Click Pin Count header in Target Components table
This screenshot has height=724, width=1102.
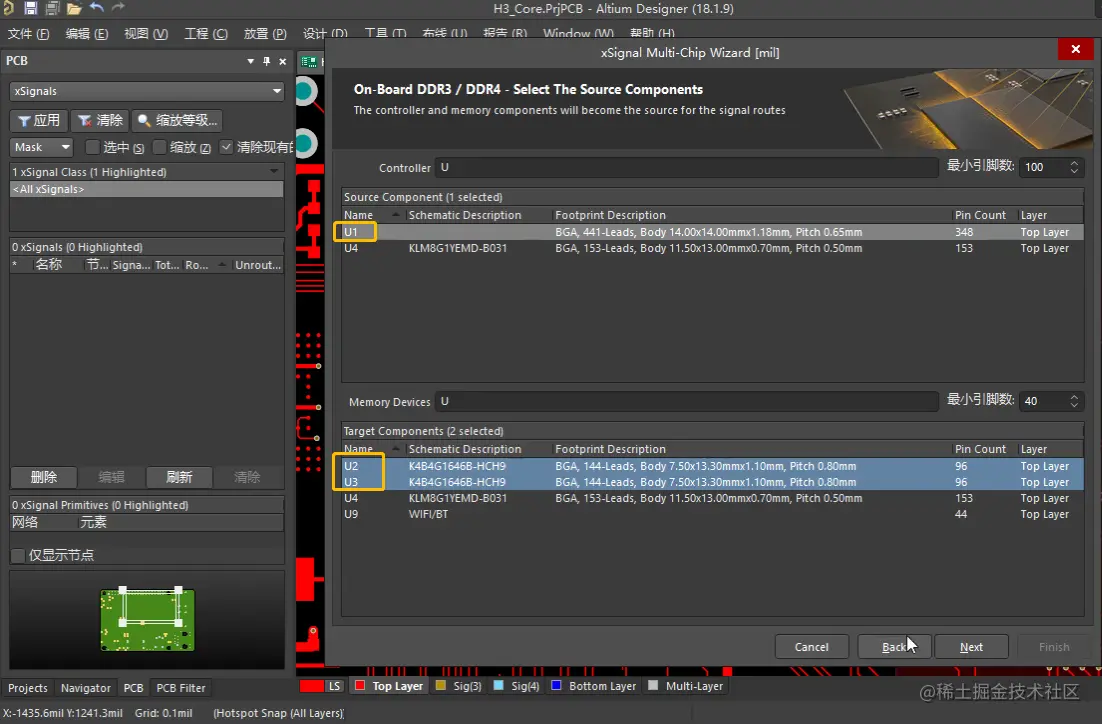pyautogui.click(x=980, y=449)
